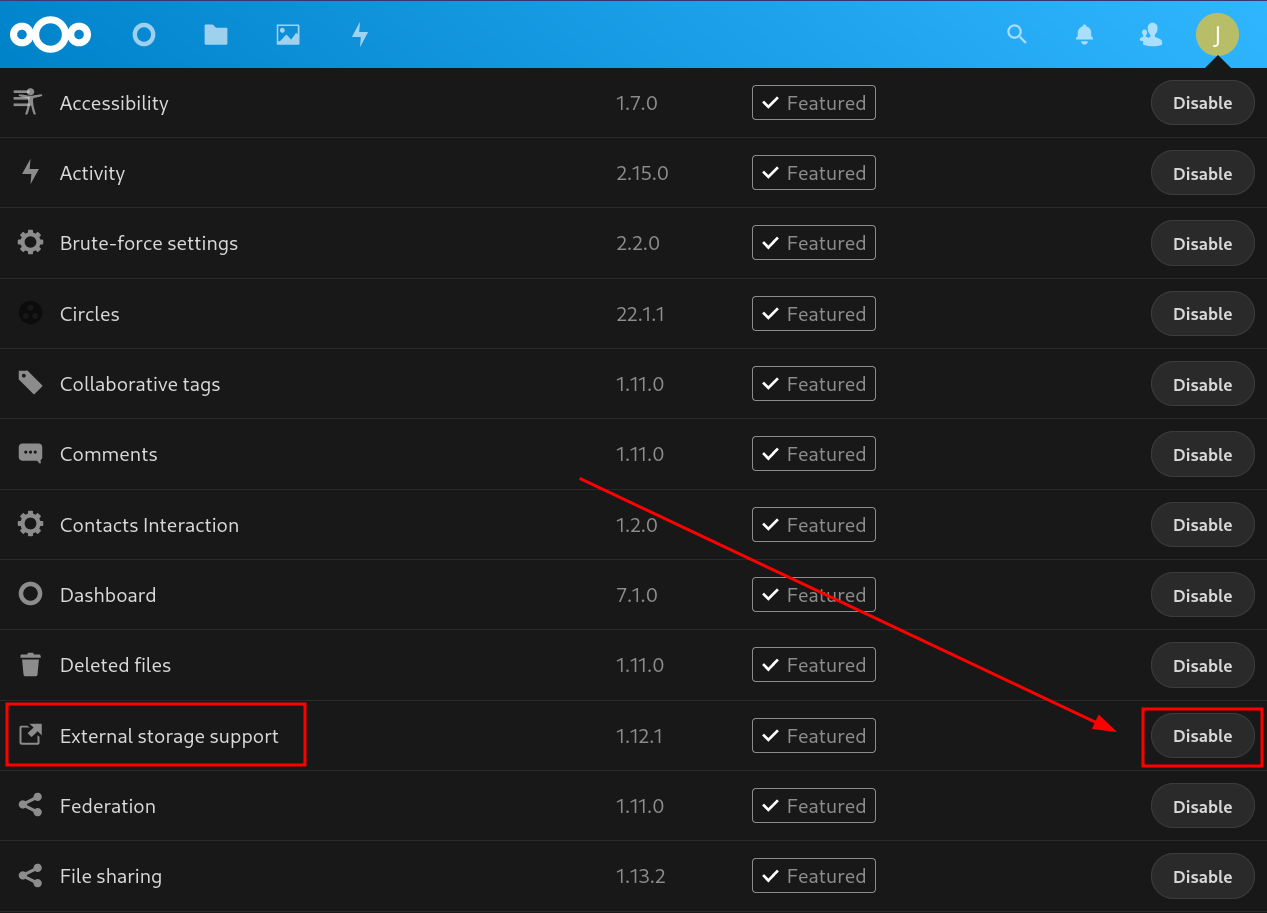This screenshot has width=1267, height=913.
Task: Disable the Federation app
Action: (x=1202, y=806)
